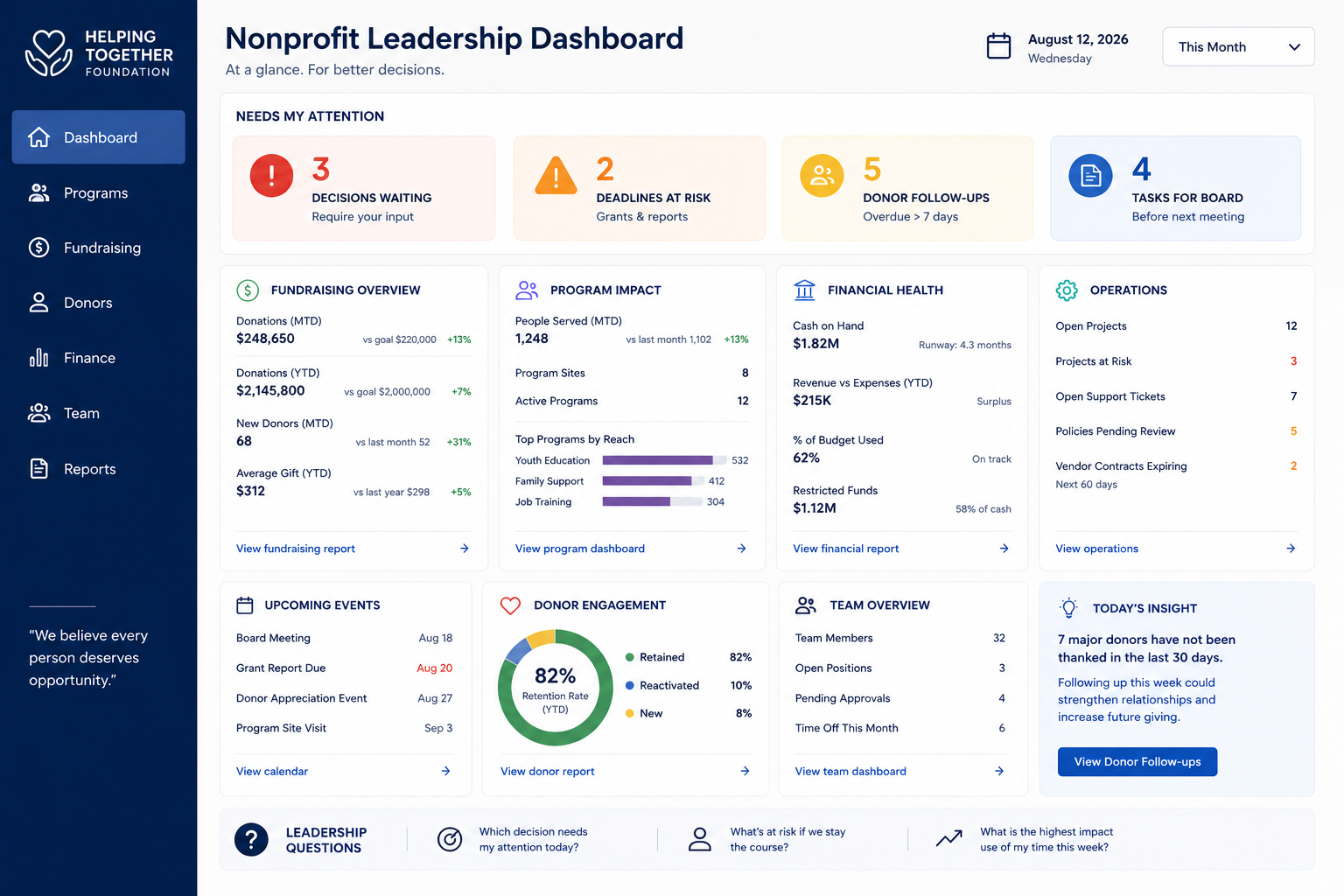Click the Team Overview people icon

pyautogui.click(x=806, y=605)
